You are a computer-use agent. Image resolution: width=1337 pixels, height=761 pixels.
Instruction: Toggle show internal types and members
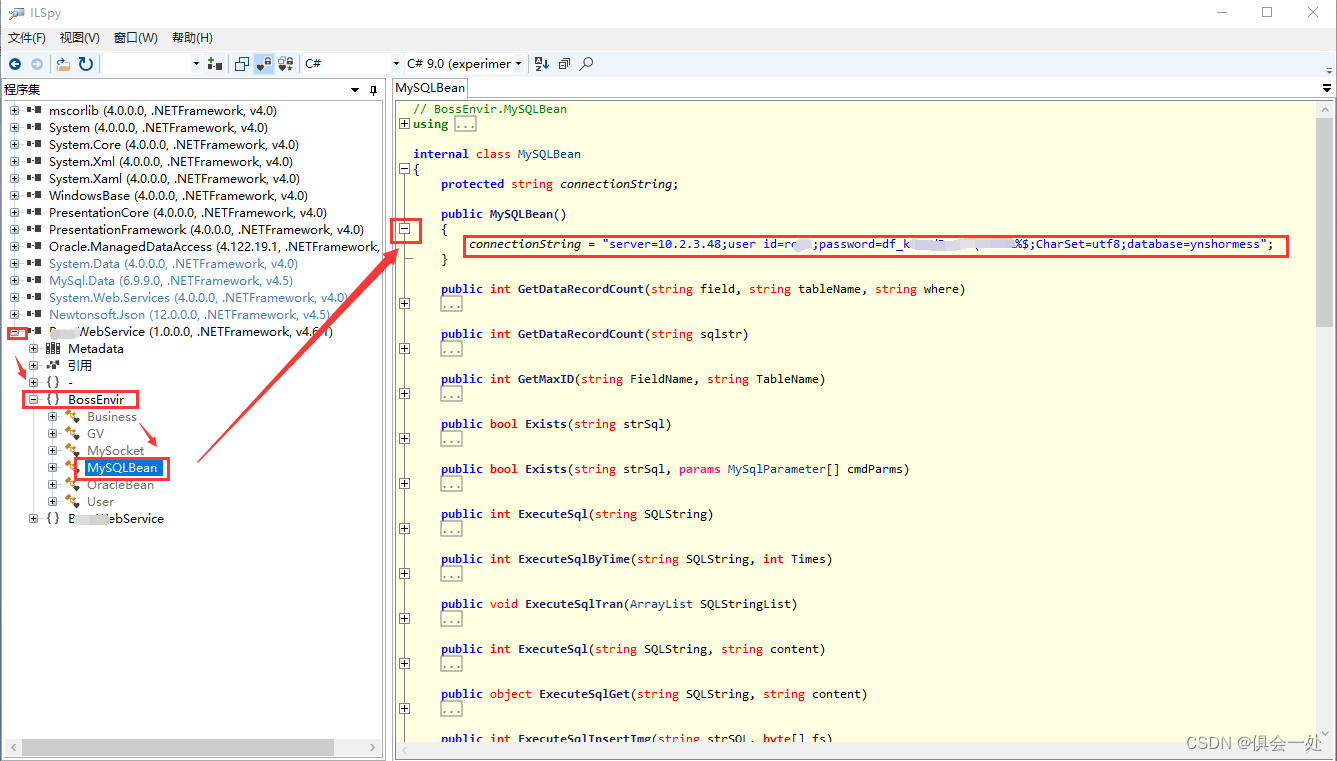point(264,64)
